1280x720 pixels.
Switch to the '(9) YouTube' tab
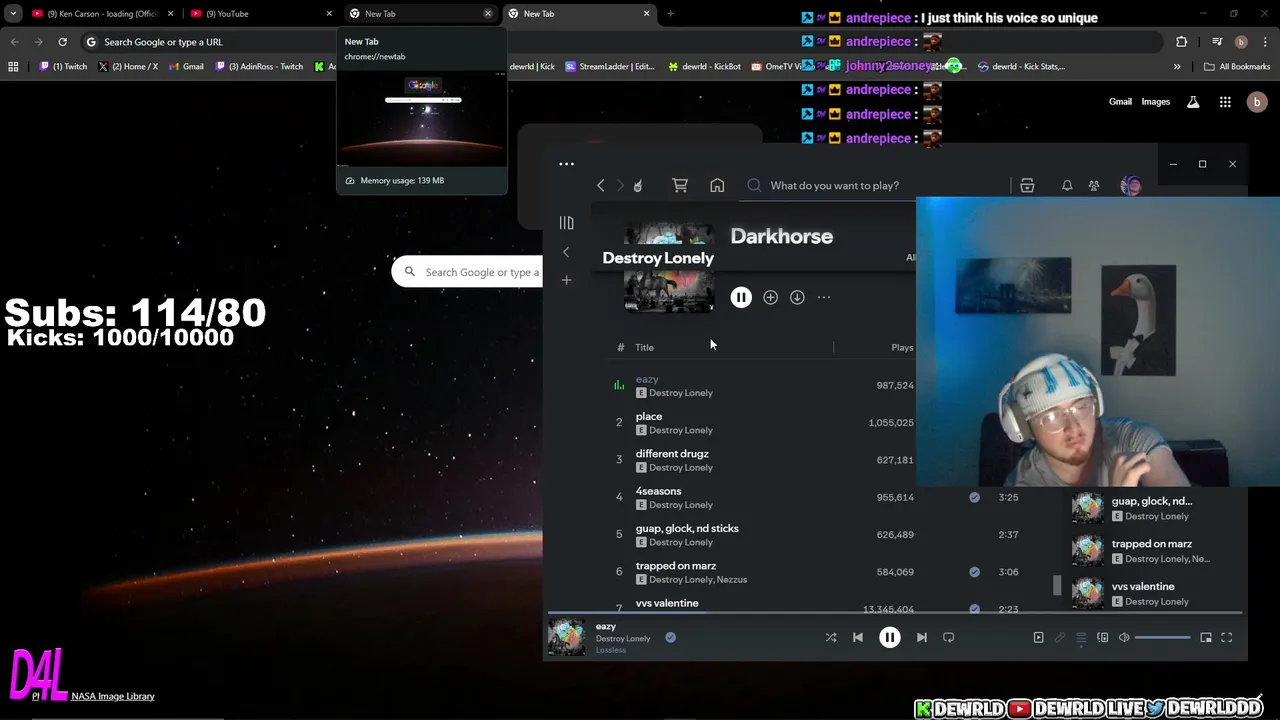(x=260, y=14)
